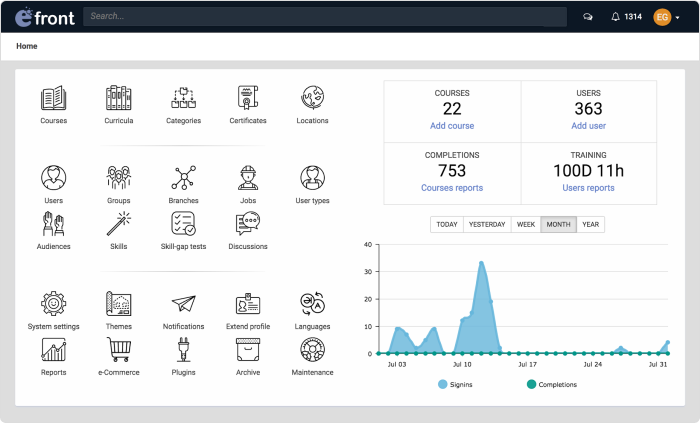Open the Discussions icon
Screen dimensions: 700x423
[248, 224]
